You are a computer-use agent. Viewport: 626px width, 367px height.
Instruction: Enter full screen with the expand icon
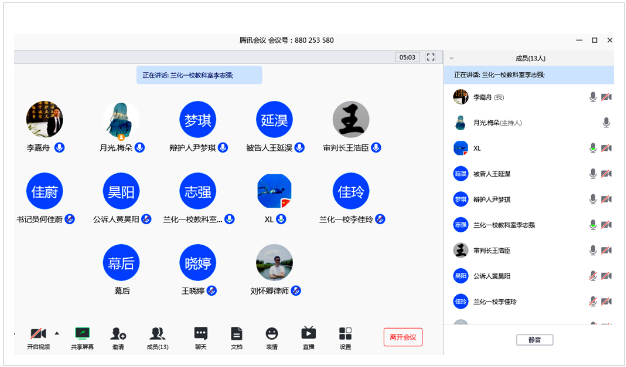(430, 57)
